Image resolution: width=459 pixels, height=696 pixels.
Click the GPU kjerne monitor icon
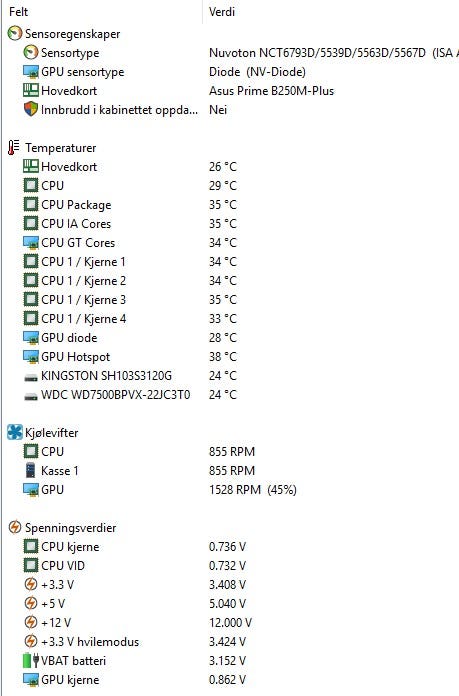(31, 680)
